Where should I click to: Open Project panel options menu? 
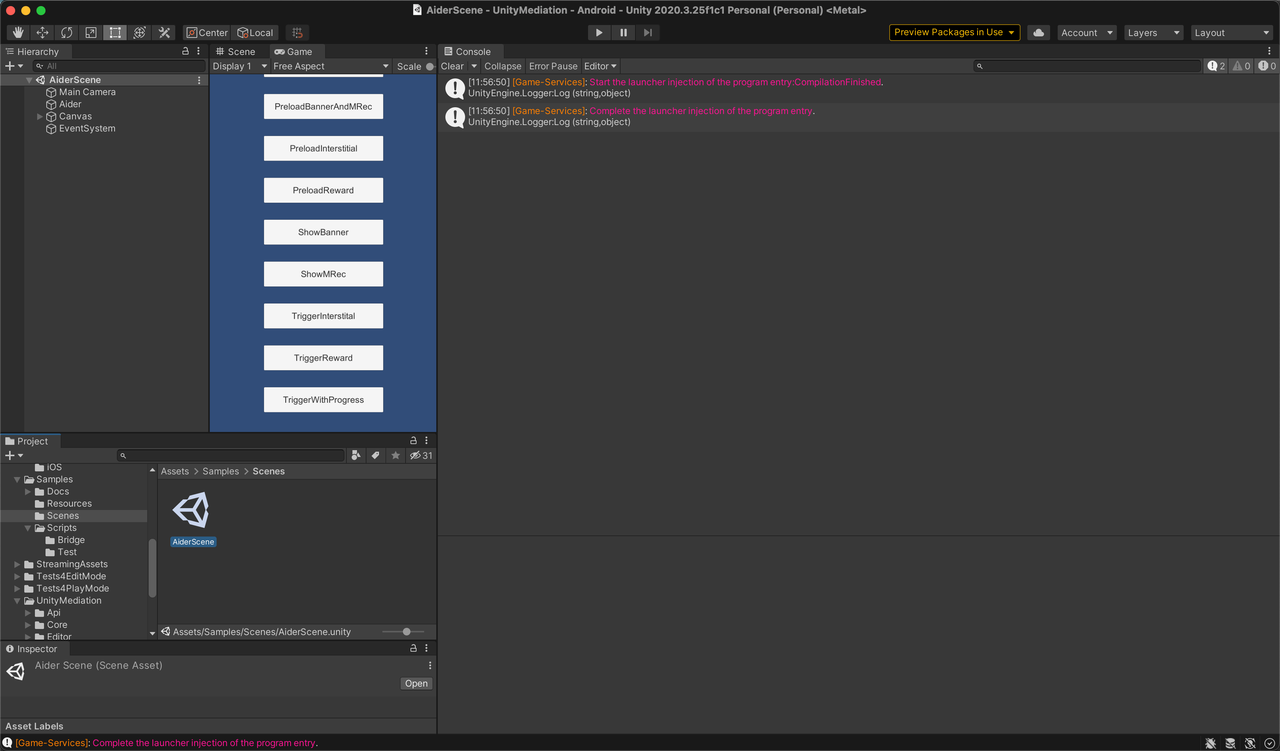[427, 441]
